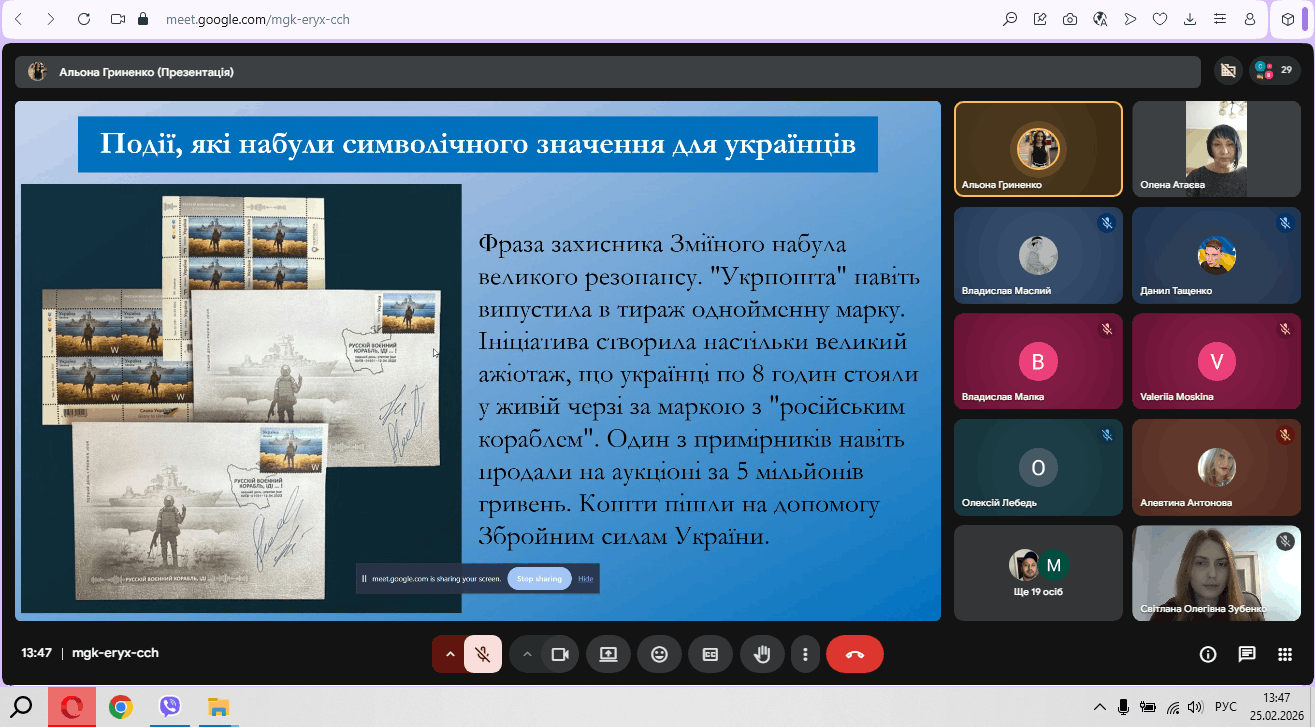Show the participants list with 29 people
1315x727 pixels.
(1274, 70)
